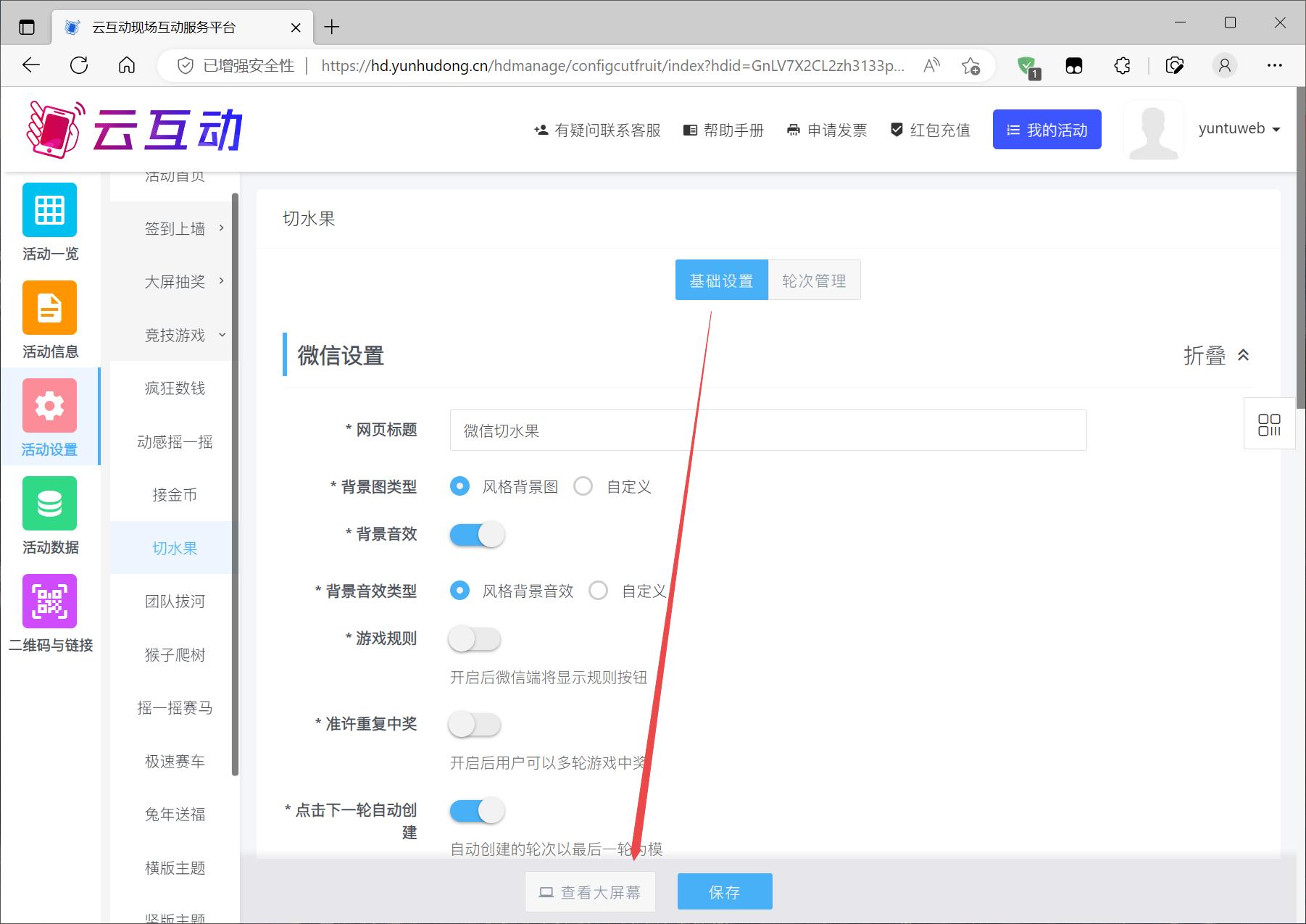
Task: Switch to the 轮次管理 tab
Action: (814, 280)
